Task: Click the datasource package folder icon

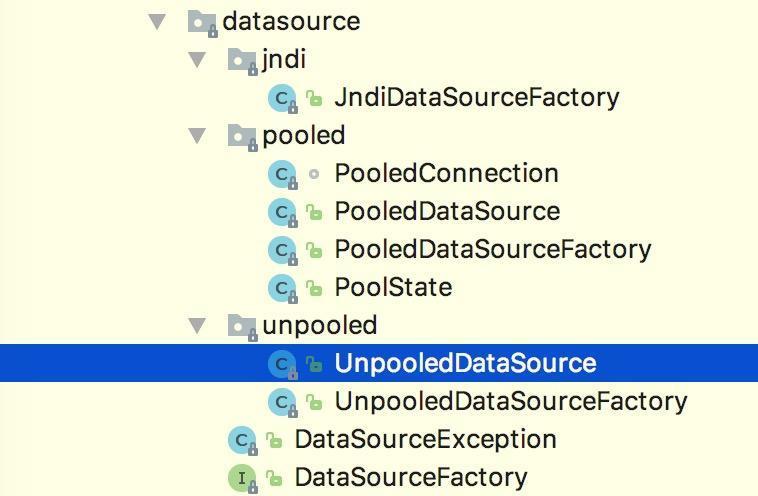Action: [x=203, y=22]
